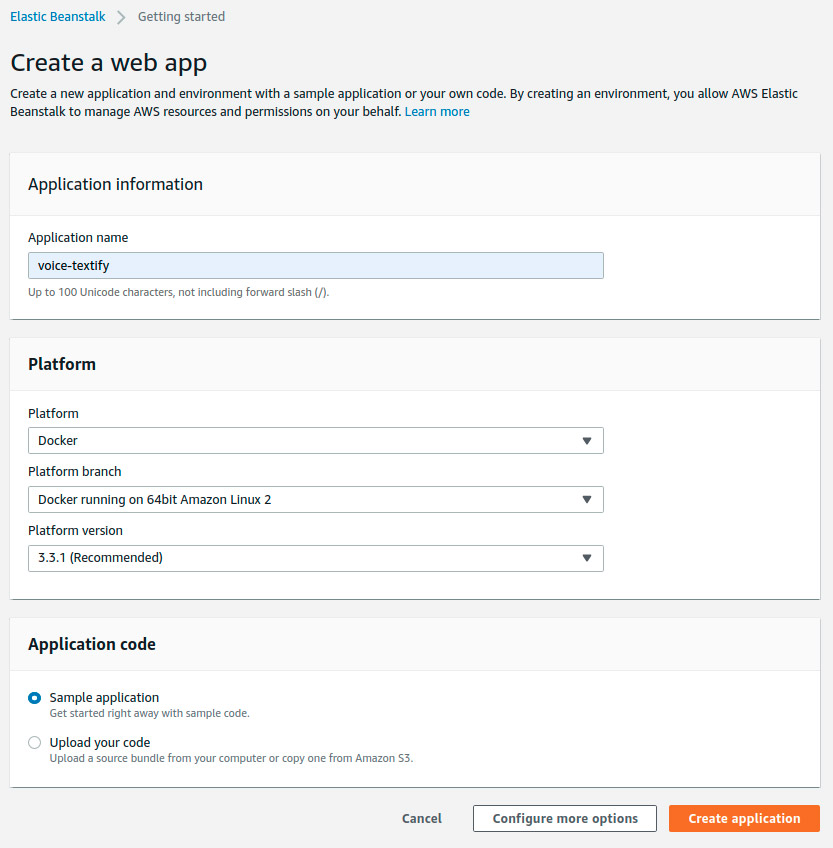The height and width of the screenshot is (848, 833).
Task: Click the Platform branch dropdown arrow icon
Action: [587, 499]
